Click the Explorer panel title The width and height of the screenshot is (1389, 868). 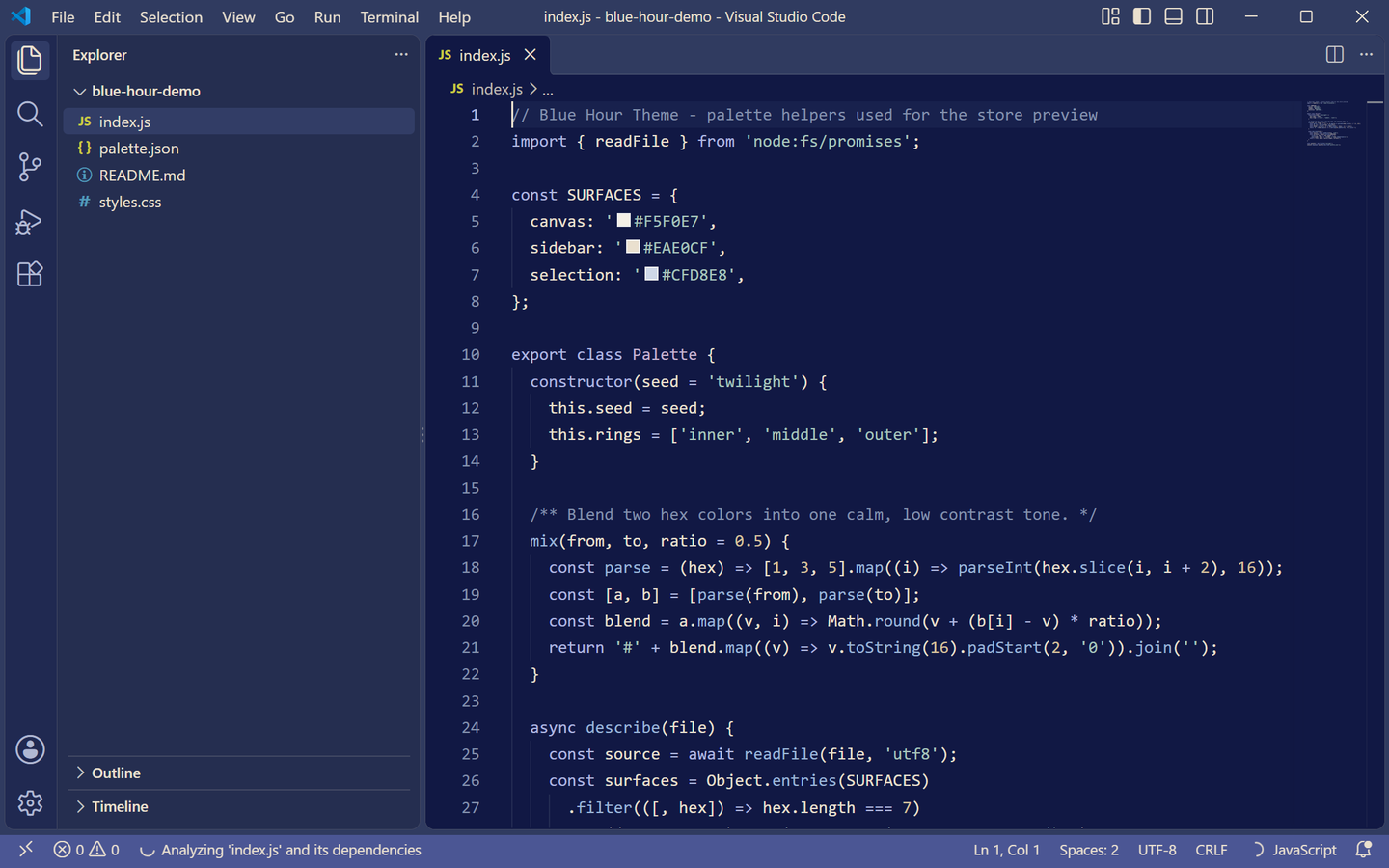pos(99,55)
